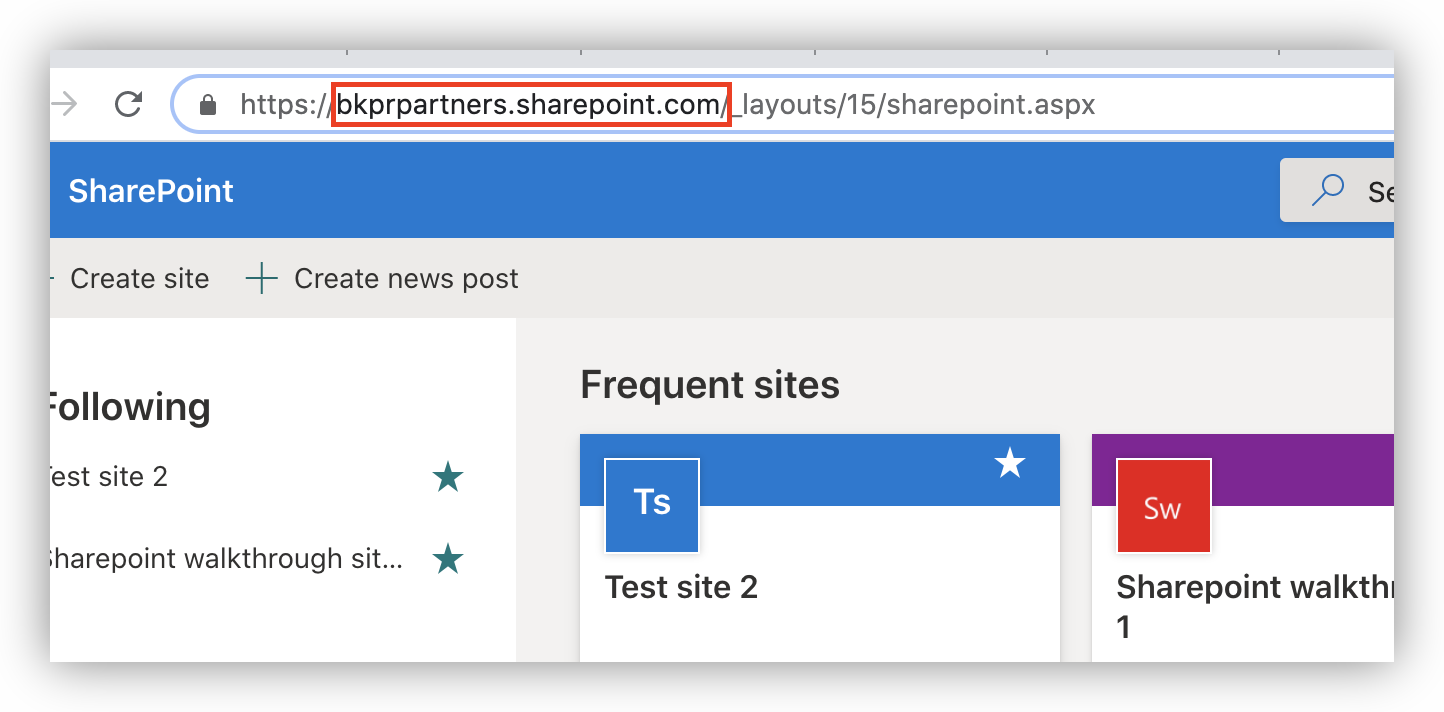This screenshot has width=1444, height=712.
Task: Open Test site 2 from Following list
Action: (x=108, y=477)
